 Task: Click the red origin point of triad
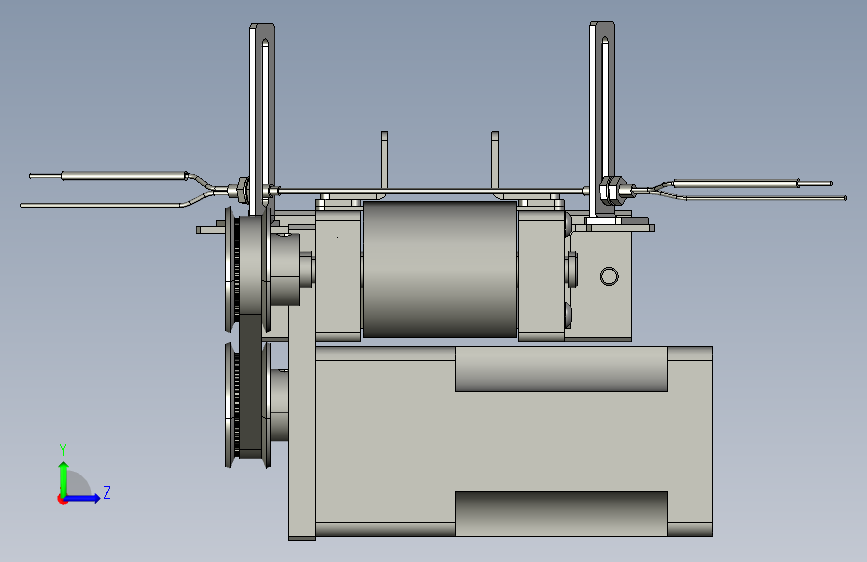[62, 499]
